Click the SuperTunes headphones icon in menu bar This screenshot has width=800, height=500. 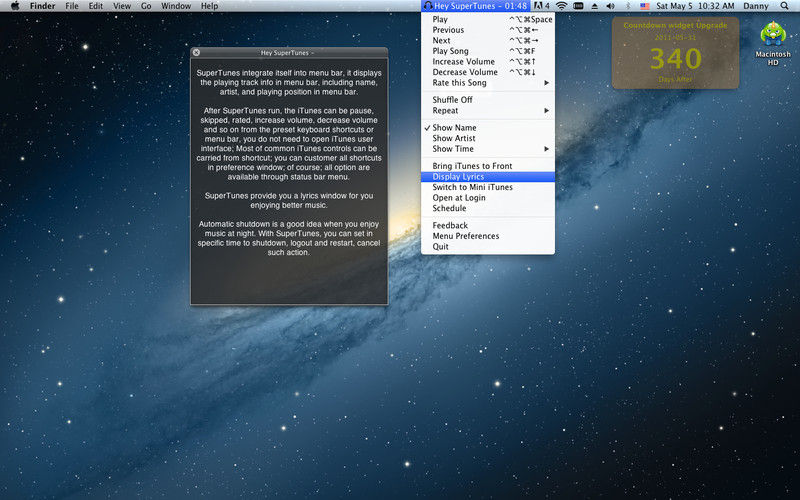428,6
